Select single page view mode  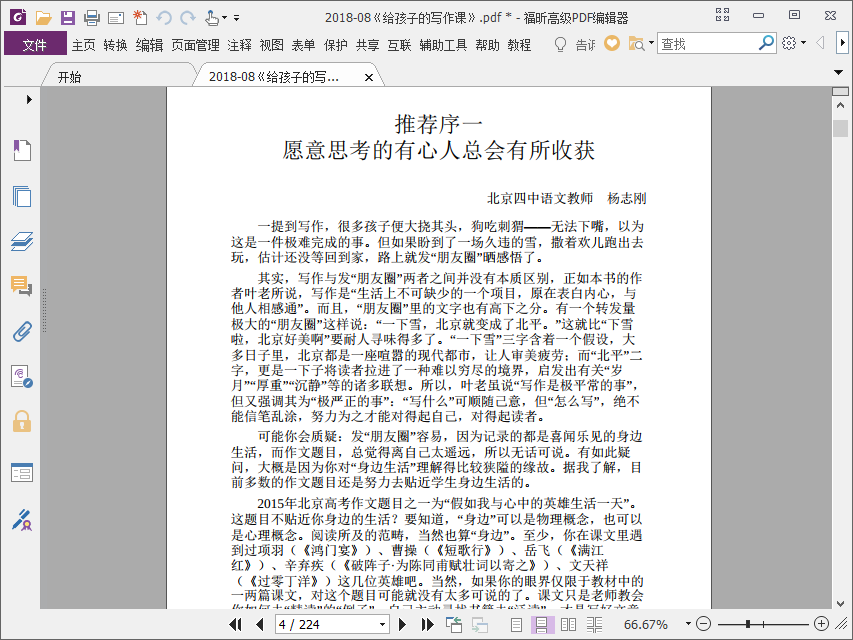pyautogui.click(x=516, y=625)
